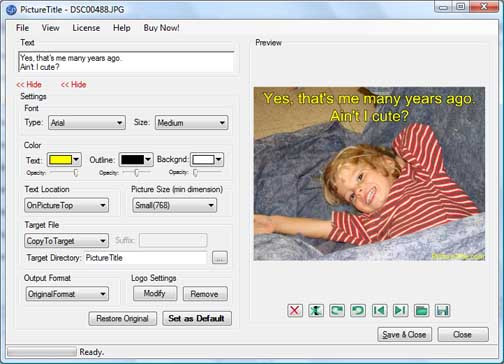
Task: Click the Set as Default button
Action: [x=197, y=319]
